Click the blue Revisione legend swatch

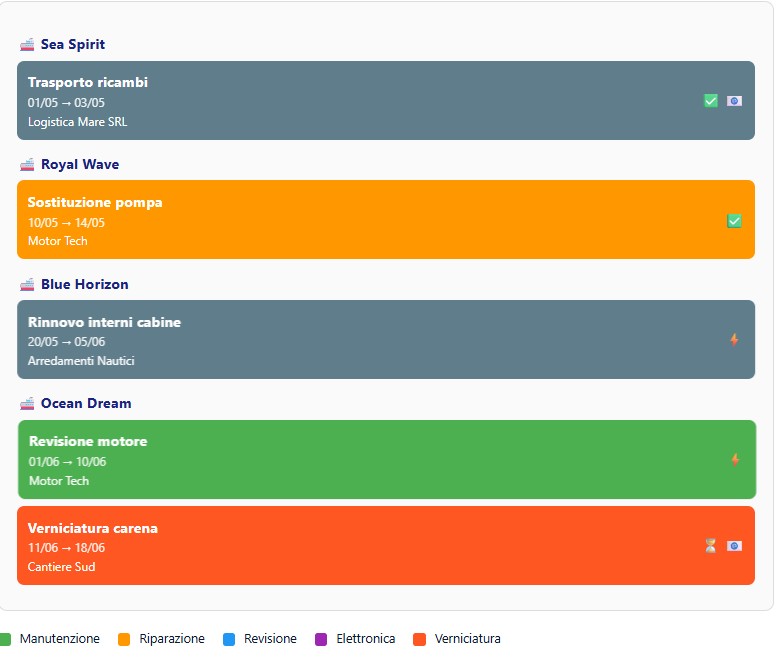tap(229, 639)
